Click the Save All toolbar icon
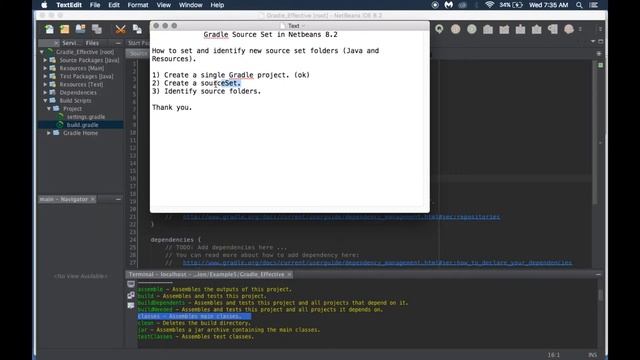This screenshot has height=360, width=640. click(x=97, y=29)
